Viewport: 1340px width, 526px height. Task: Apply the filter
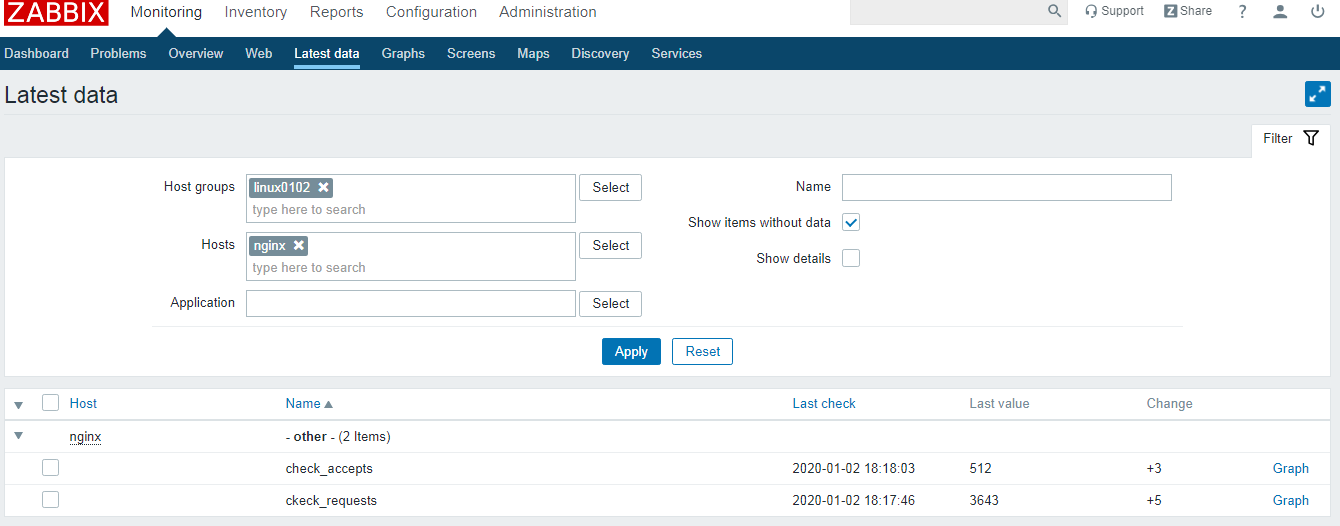[631, 352]
